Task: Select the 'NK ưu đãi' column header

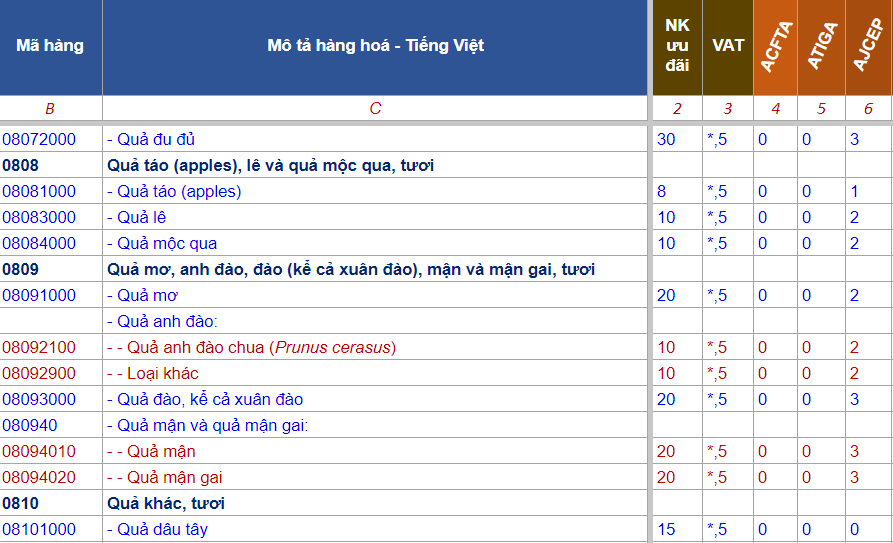Action: pos(677,45)
